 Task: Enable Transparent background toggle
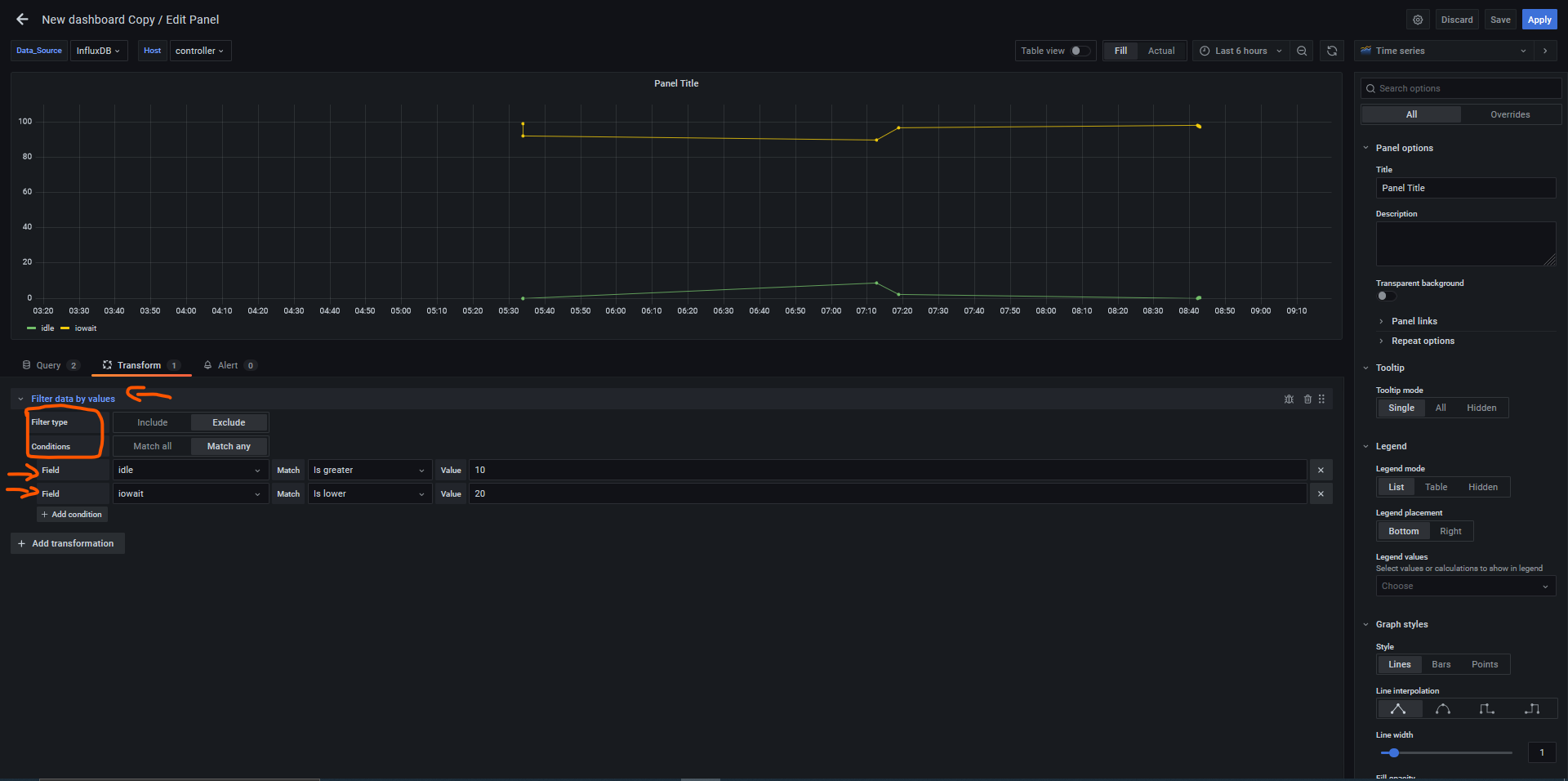click(1386, 296)
